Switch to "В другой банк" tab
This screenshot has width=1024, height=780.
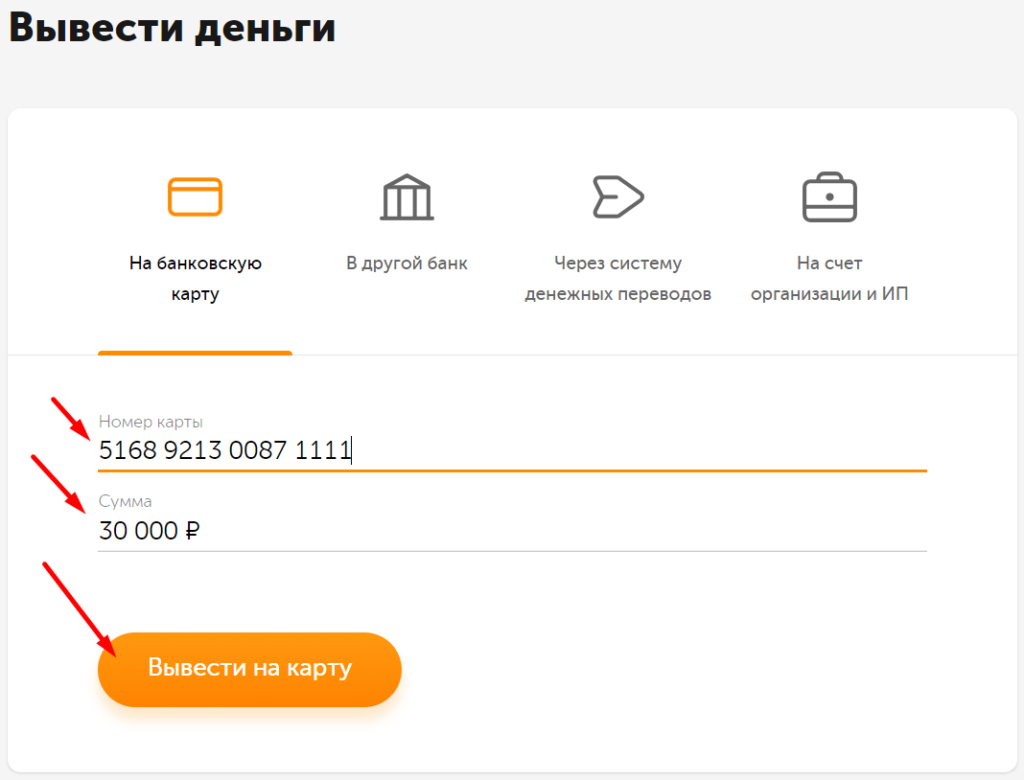tap(407, 264)
